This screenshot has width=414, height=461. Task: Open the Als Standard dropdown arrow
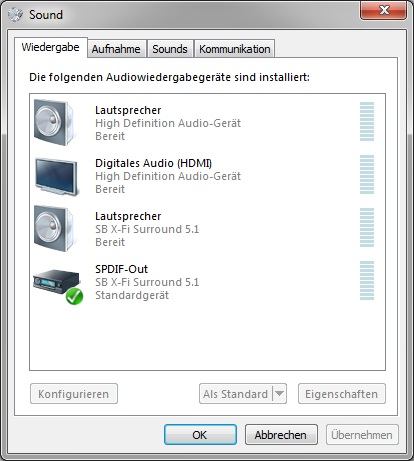point(280,394)
